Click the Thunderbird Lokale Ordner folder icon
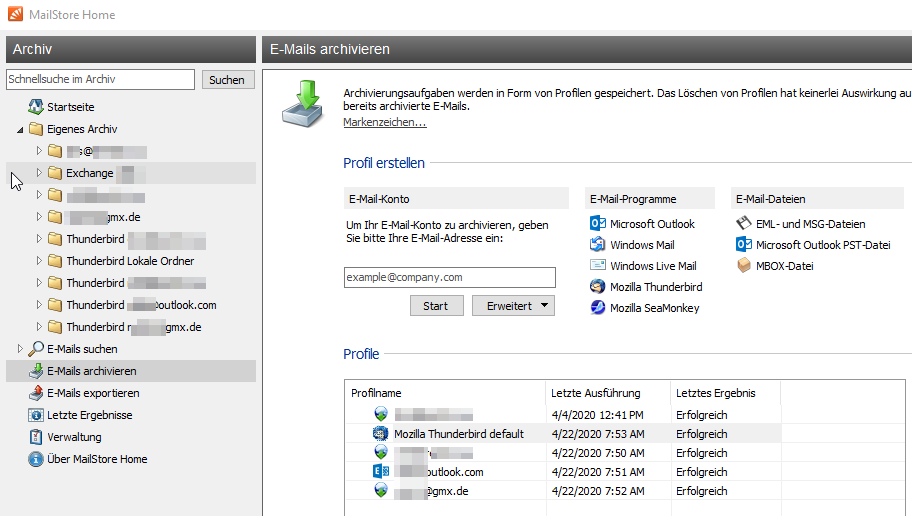 (55, 261)
